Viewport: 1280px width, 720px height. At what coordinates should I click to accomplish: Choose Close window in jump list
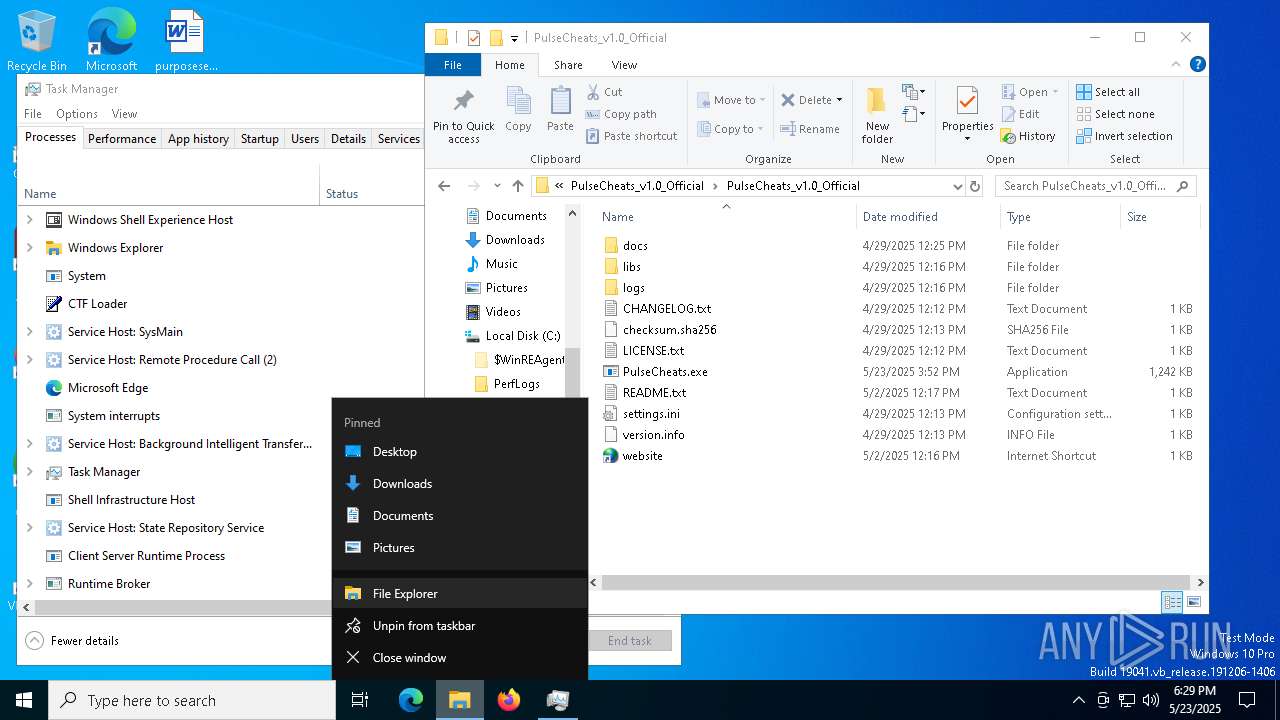(x=460, y=658)
